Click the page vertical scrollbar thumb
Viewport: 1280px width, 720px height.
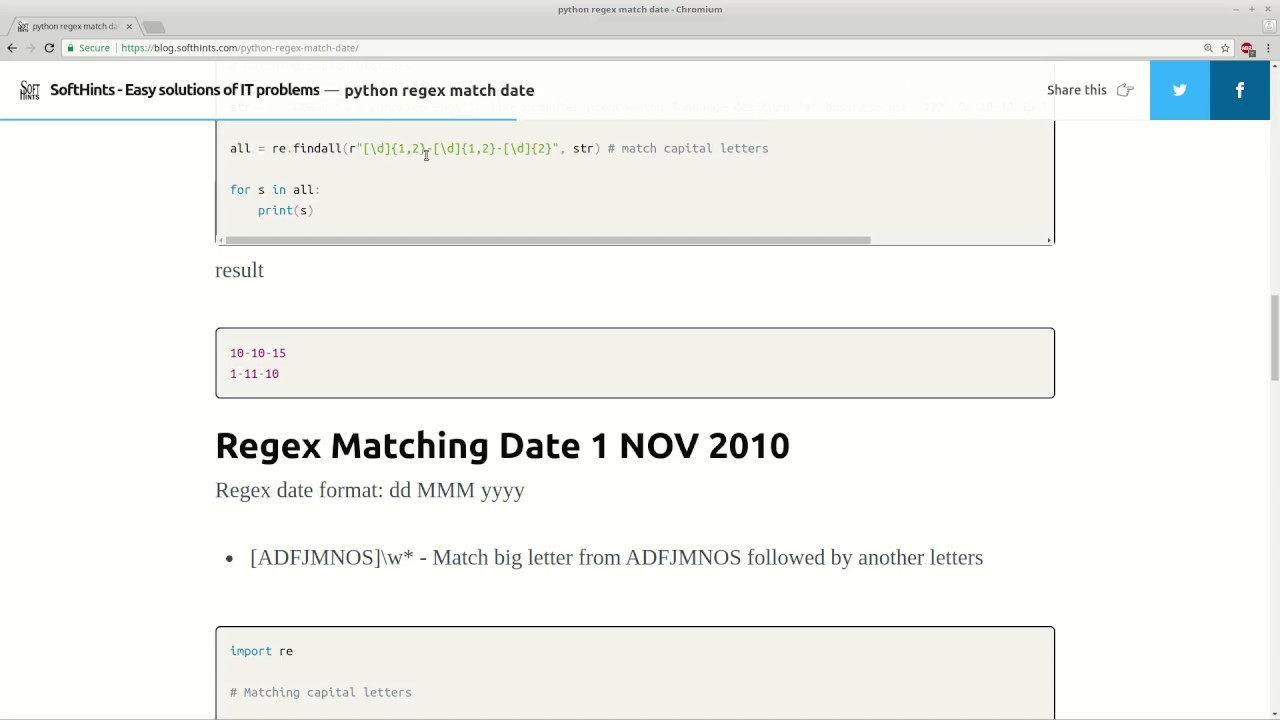tap(1274, 337)
